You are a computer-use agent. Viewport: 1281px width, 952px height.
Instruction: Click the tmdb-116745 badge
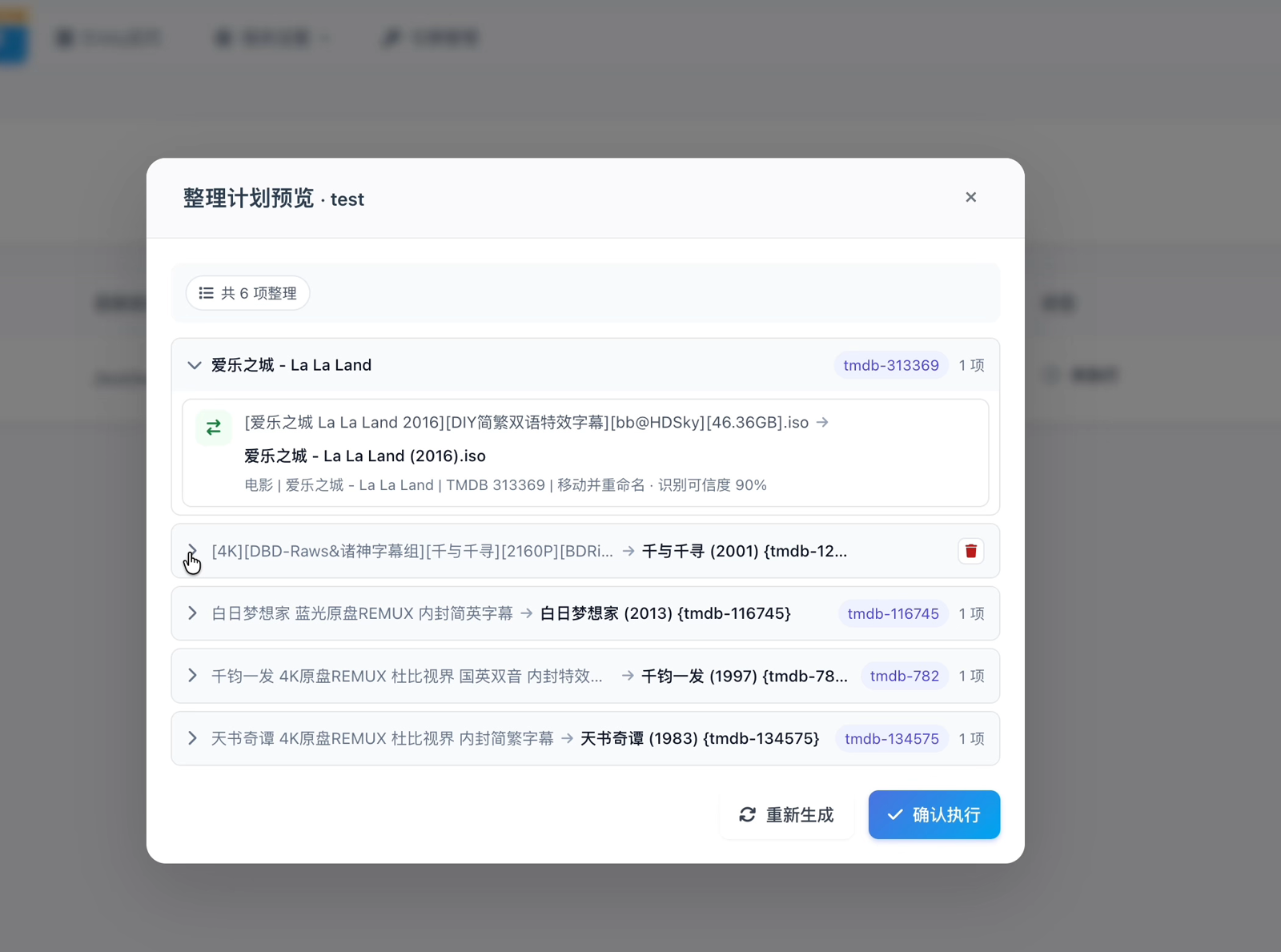pyautogui.click(x=893, y=613)
